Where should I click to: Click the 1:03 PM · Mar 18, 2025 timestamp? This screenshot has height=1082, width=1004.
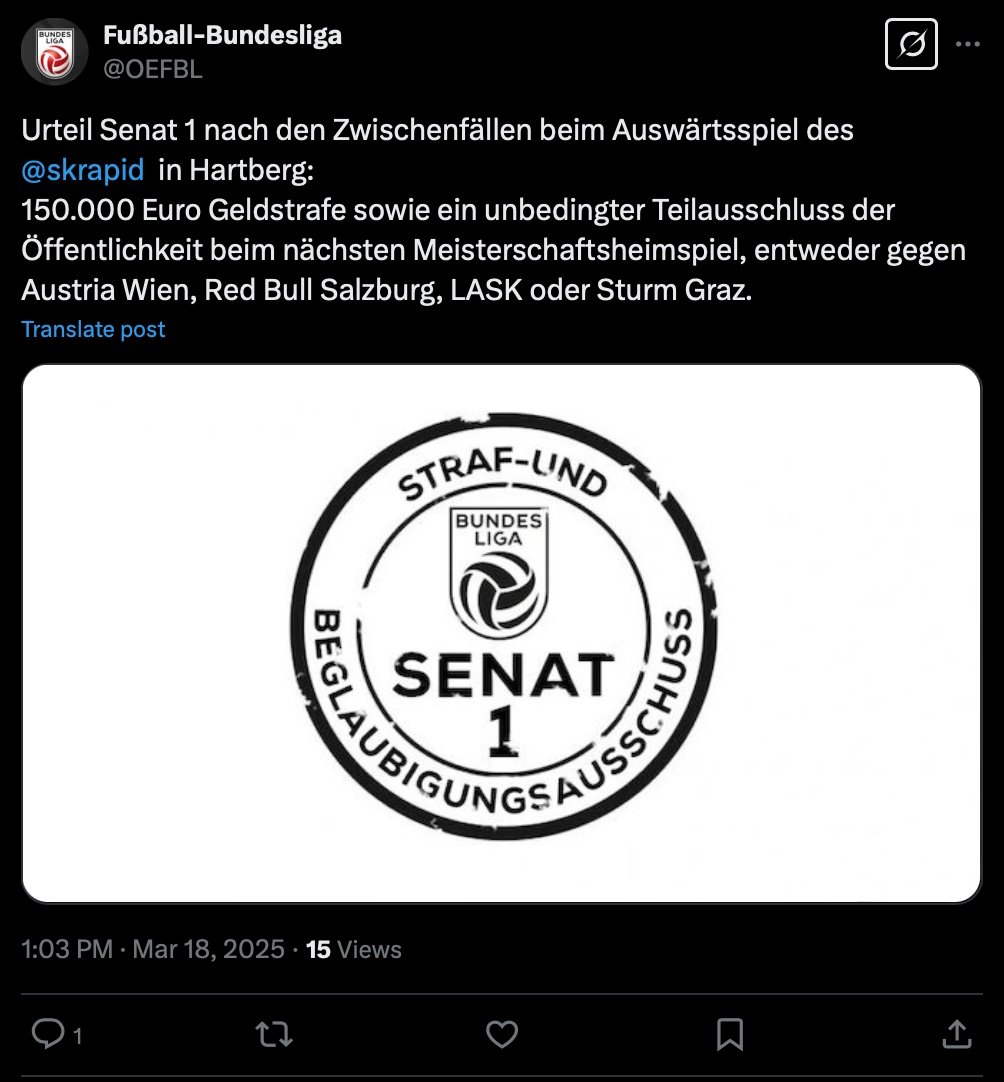[x=153, y=950]
